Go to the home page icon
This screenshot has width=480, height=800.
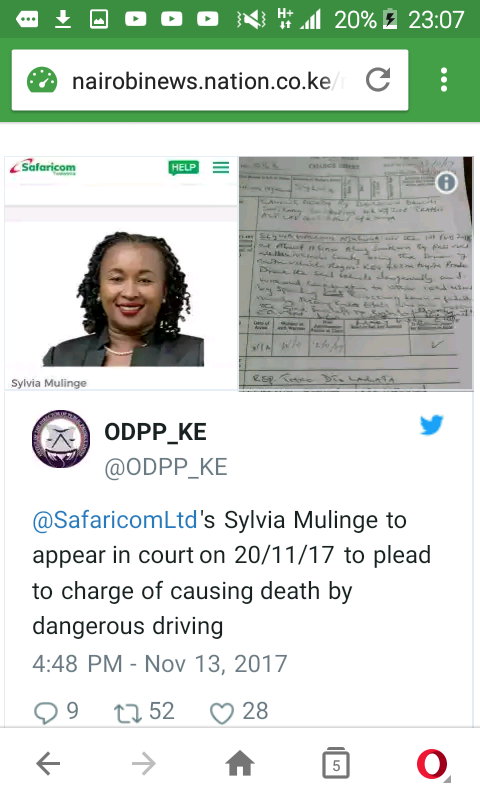pos(240,764)
